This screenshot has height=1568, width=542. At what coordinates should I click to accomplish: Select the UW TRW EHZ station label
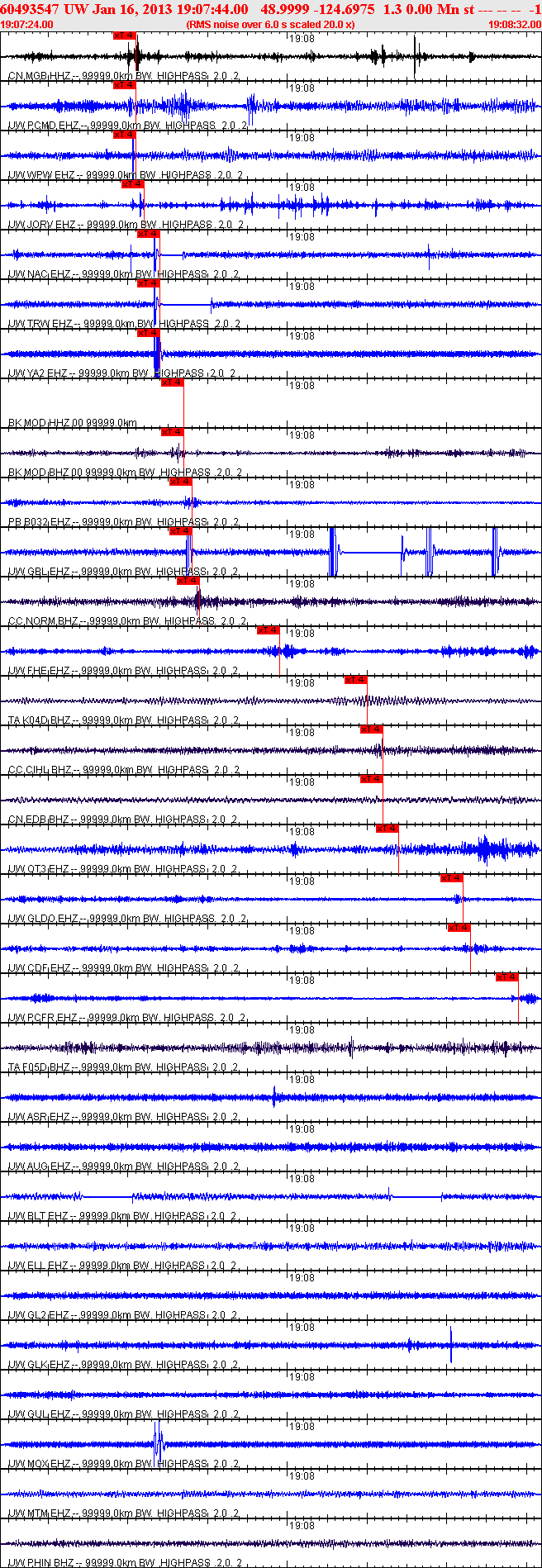pyautogui.click(x=124, y=324)
